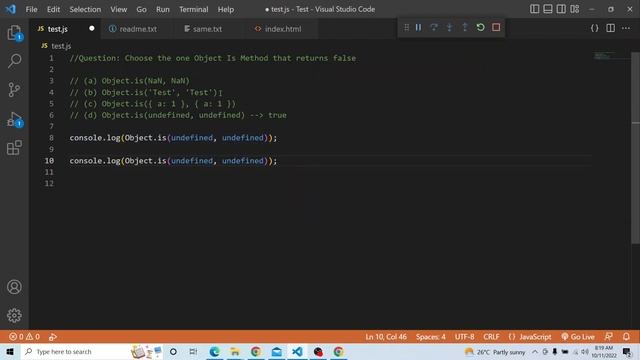Click the question comment on line 1
The width and height of the screenshot is (640, 360).
212,58
